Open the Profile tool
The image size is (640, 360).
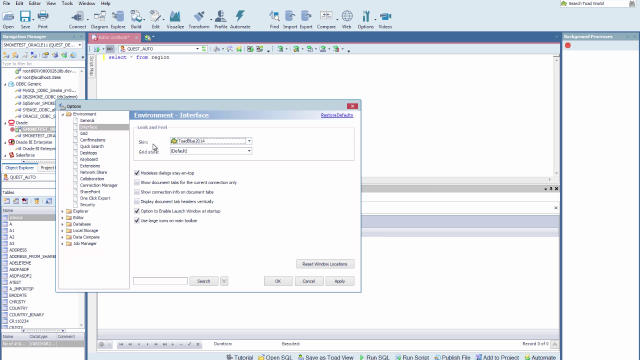221,19
